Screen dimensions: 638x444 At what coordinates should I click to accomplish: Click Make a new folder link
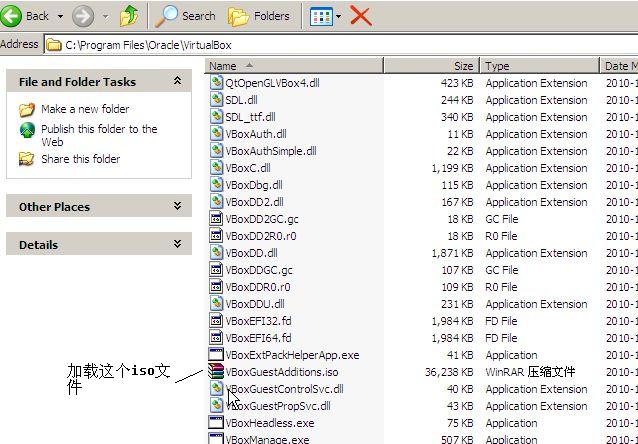pos(85,109)
